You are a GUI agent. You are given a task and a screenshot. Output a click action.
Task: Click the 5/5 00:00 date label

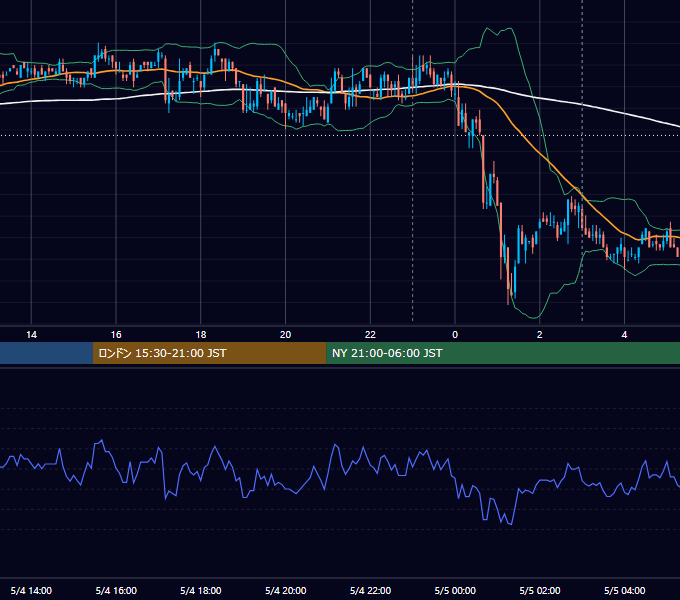455,590
